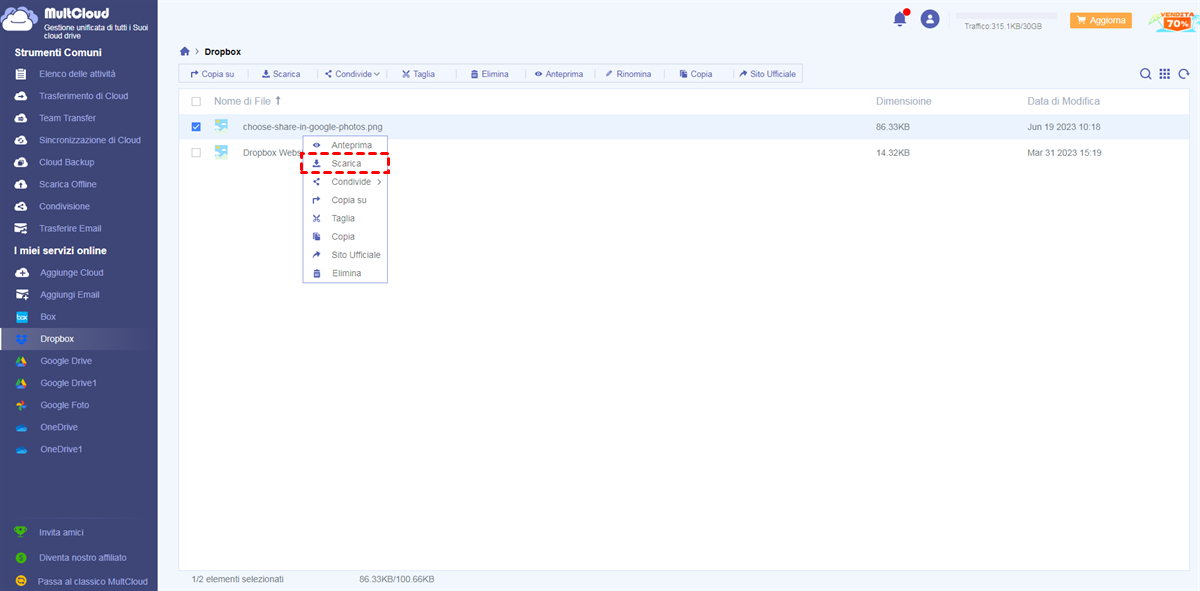Screen dimensions: 1200x591
Task: Open Google Foto in sidebar
Action: point(65,405)
